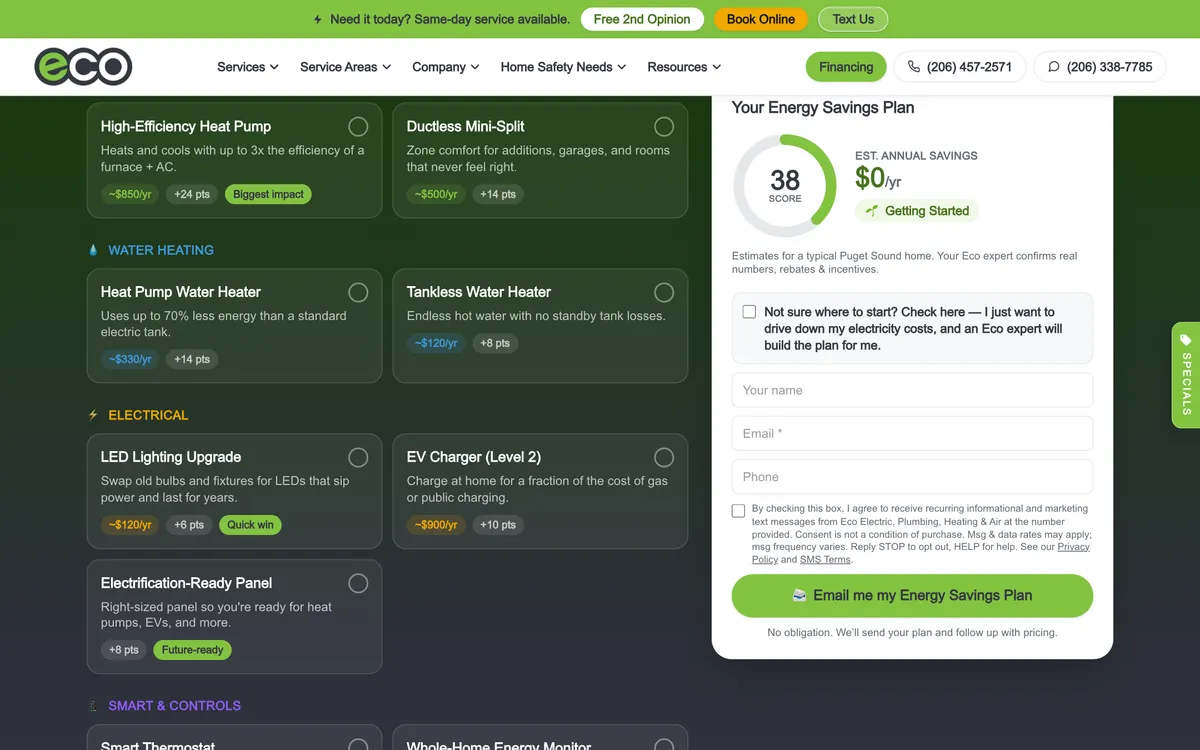
Task: Click the Free 2nd Opinion button
Action: click(642, 19)
